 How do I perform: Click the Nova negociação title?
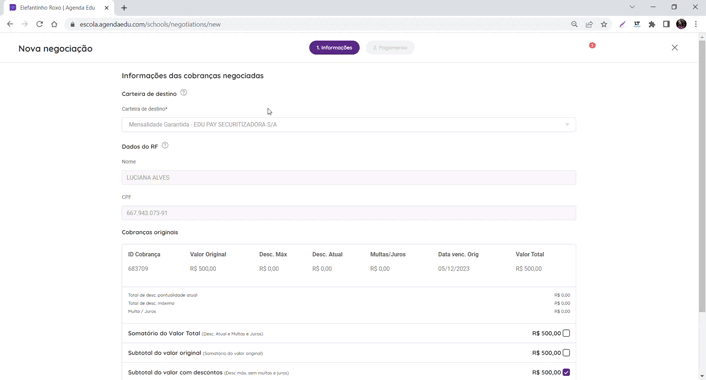[x=55, y=49]
